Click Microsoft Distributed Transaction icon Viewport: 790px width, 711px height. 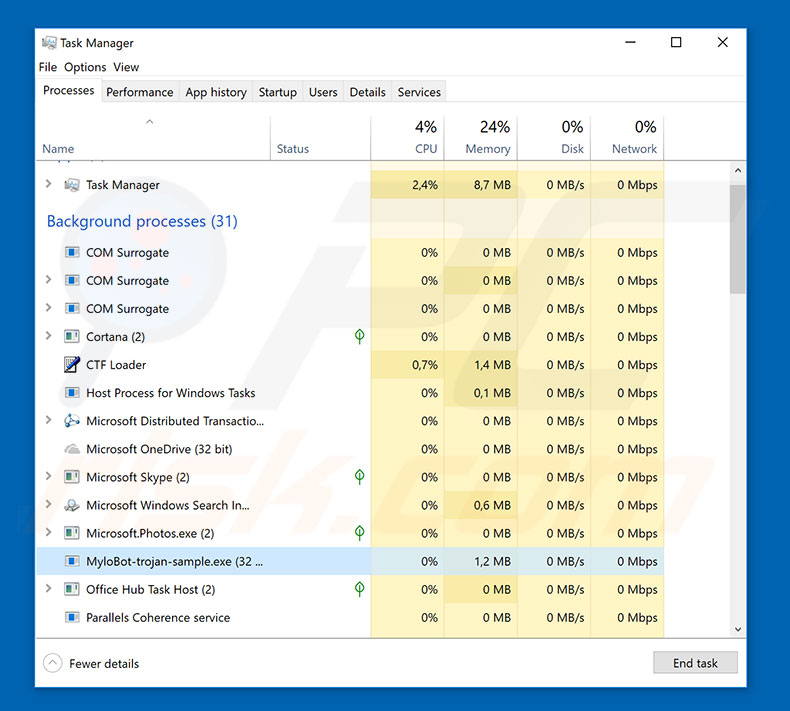[72, 420]
